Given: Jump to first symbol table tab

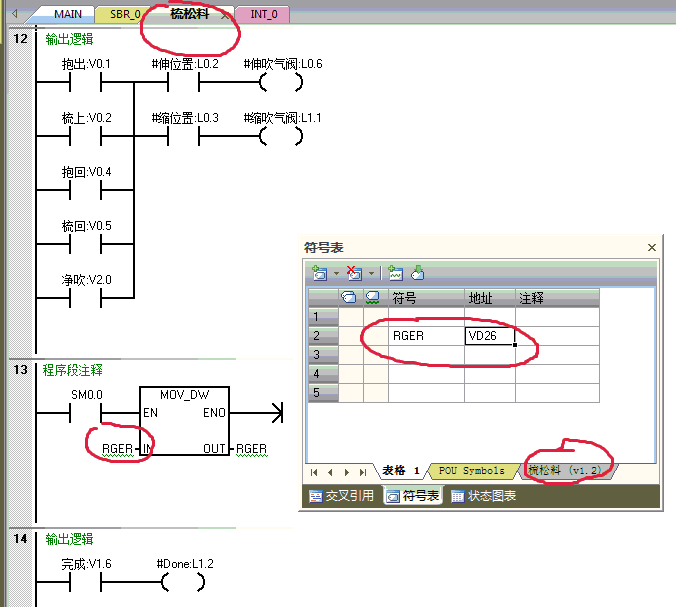Looking at the screenshot, I should tap(314, 472).
